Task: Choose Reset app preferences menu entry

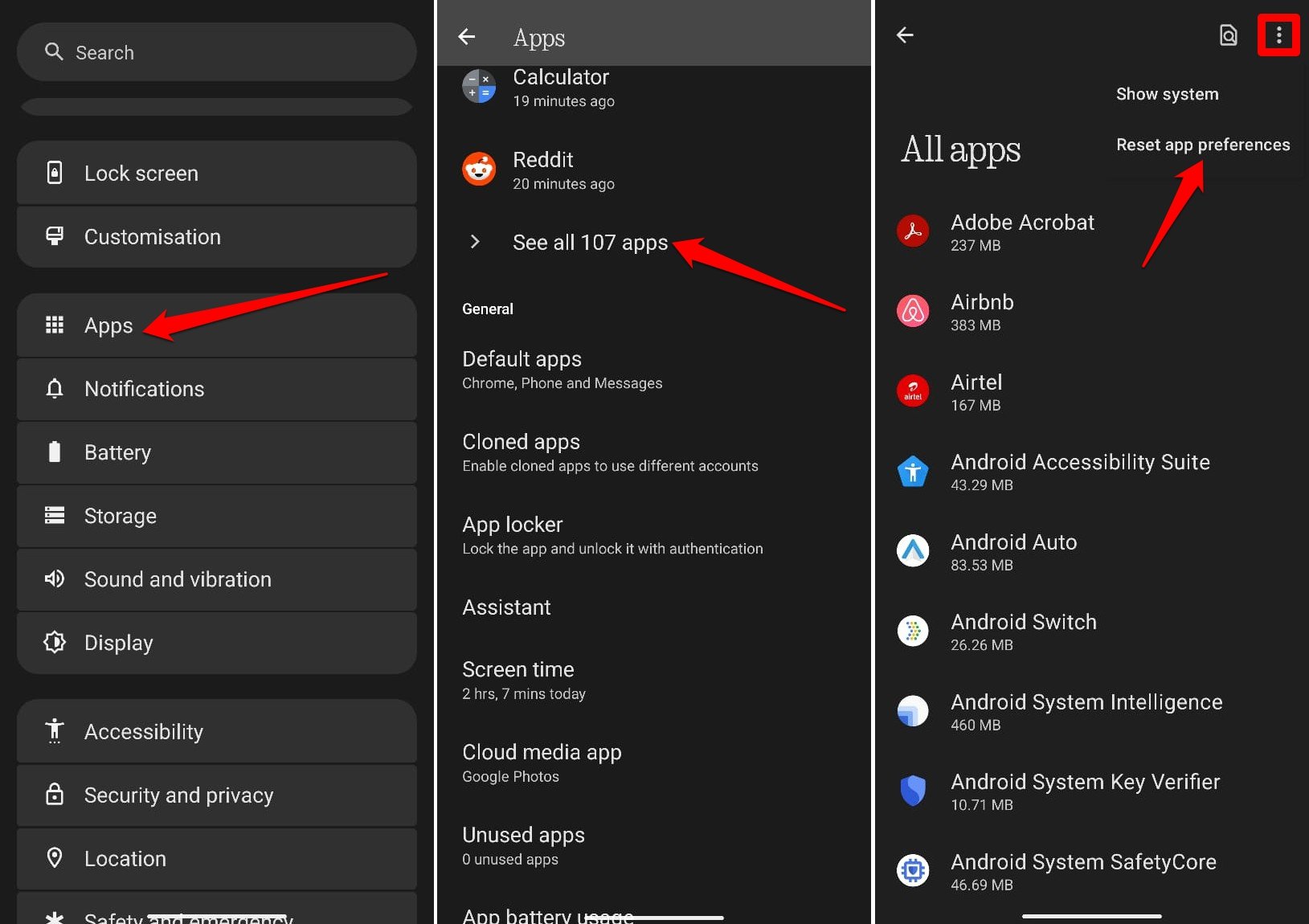Action: (1203, 145)
